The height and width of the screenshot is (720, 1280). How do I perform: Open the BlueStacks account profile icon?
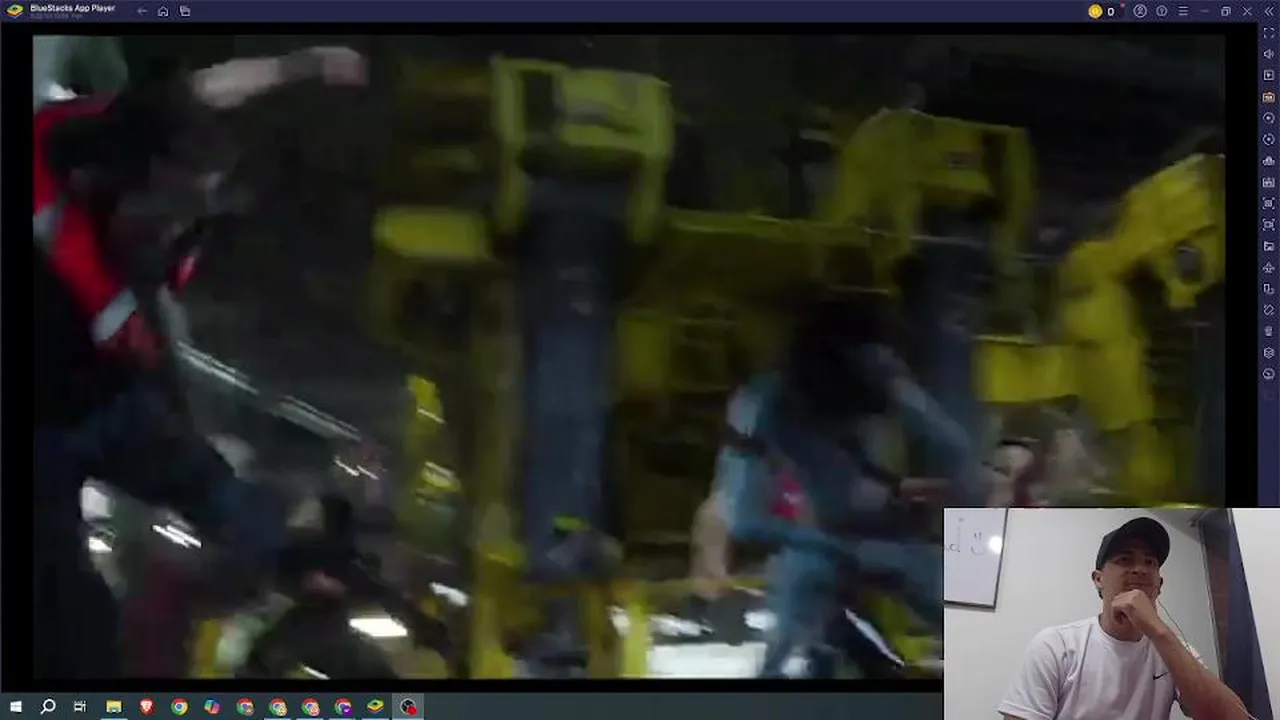pos(1140,11)
